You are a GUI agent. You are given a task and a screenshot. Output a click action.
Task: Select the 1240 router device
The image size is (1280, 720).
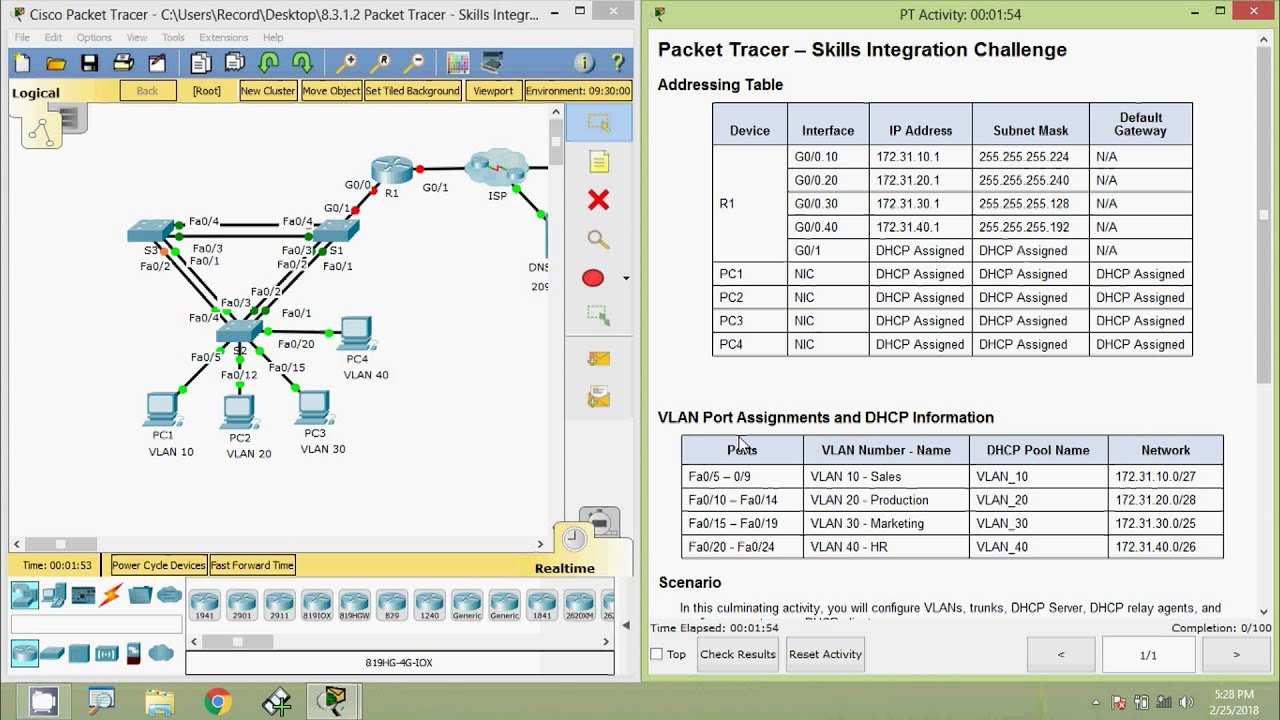(x=429, y=604)
